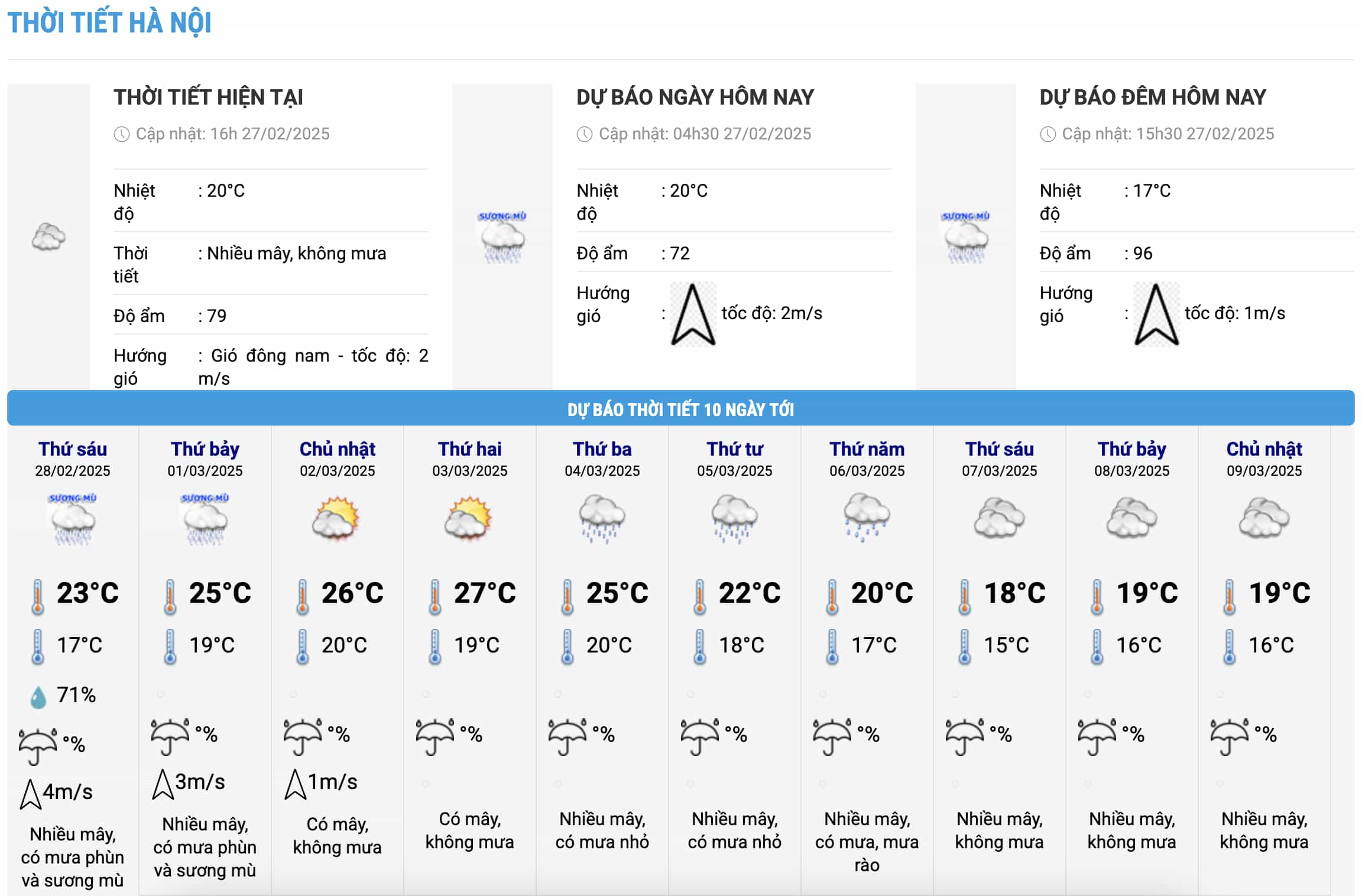Screen dimensions: 1362x896
Task: Click the humidity droplet icon next to 71%
Action: coord(38,697)
